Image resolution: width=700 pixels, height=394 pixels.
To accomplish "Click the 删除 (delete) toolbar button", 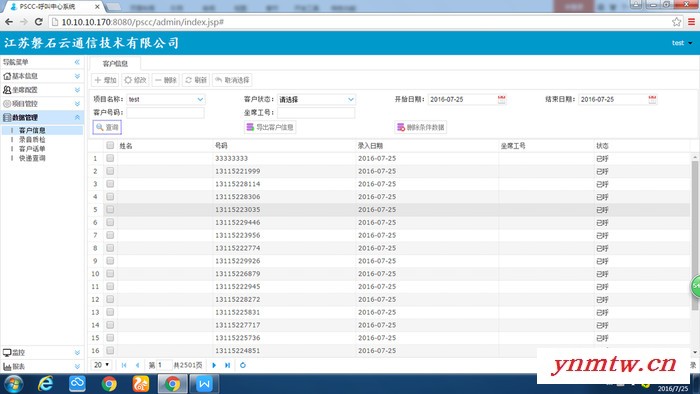I will pyautogui.click(x=166, y=80).
